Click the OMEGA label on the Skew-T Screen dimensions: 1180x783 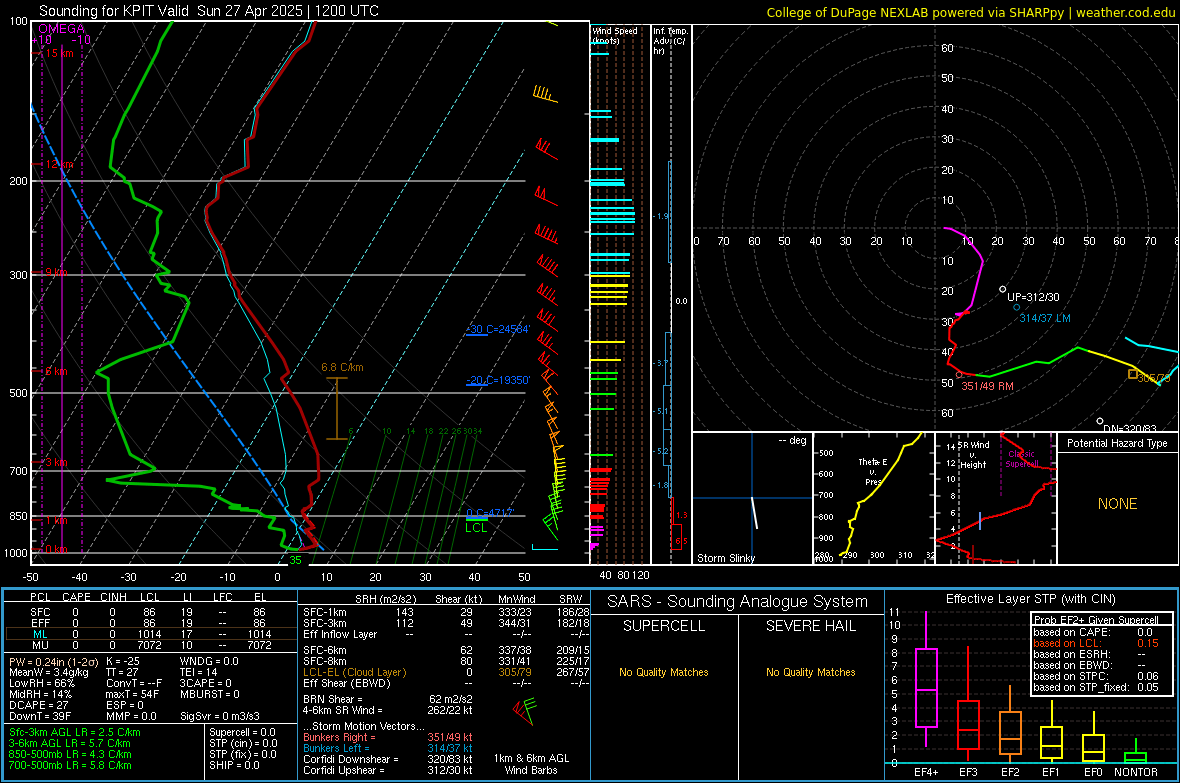pos(62,29)
